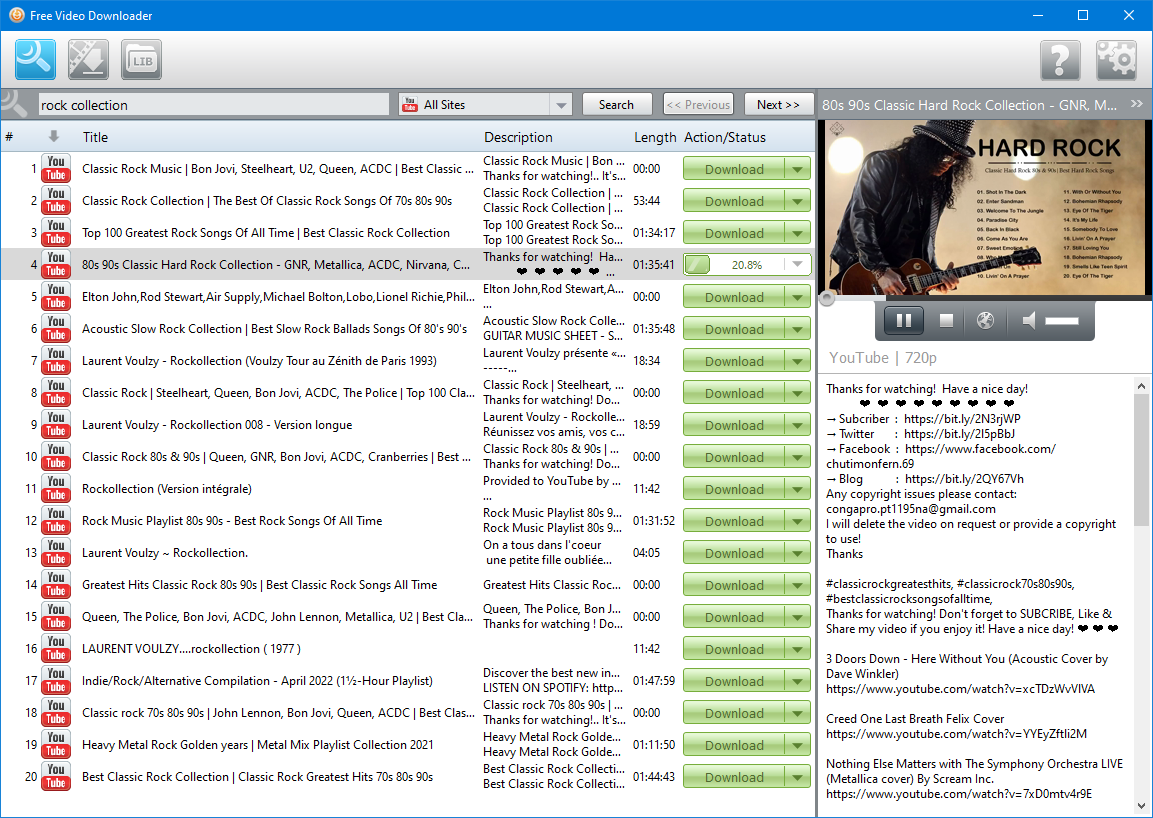Open the settings gears icon
The image size is (1153, 818).
(1116, 60)
